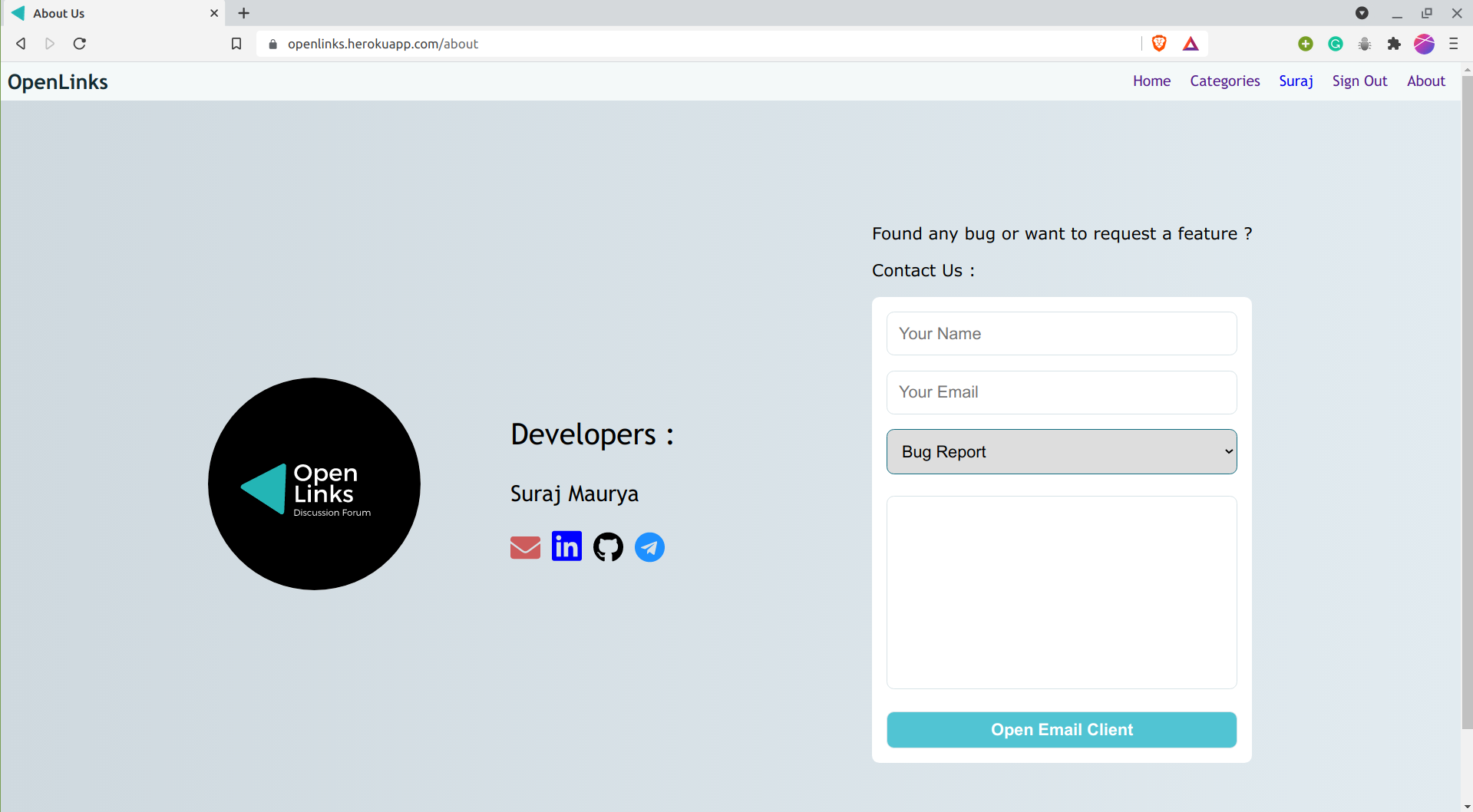Click the lock icon in address bar

click(272, 44)
